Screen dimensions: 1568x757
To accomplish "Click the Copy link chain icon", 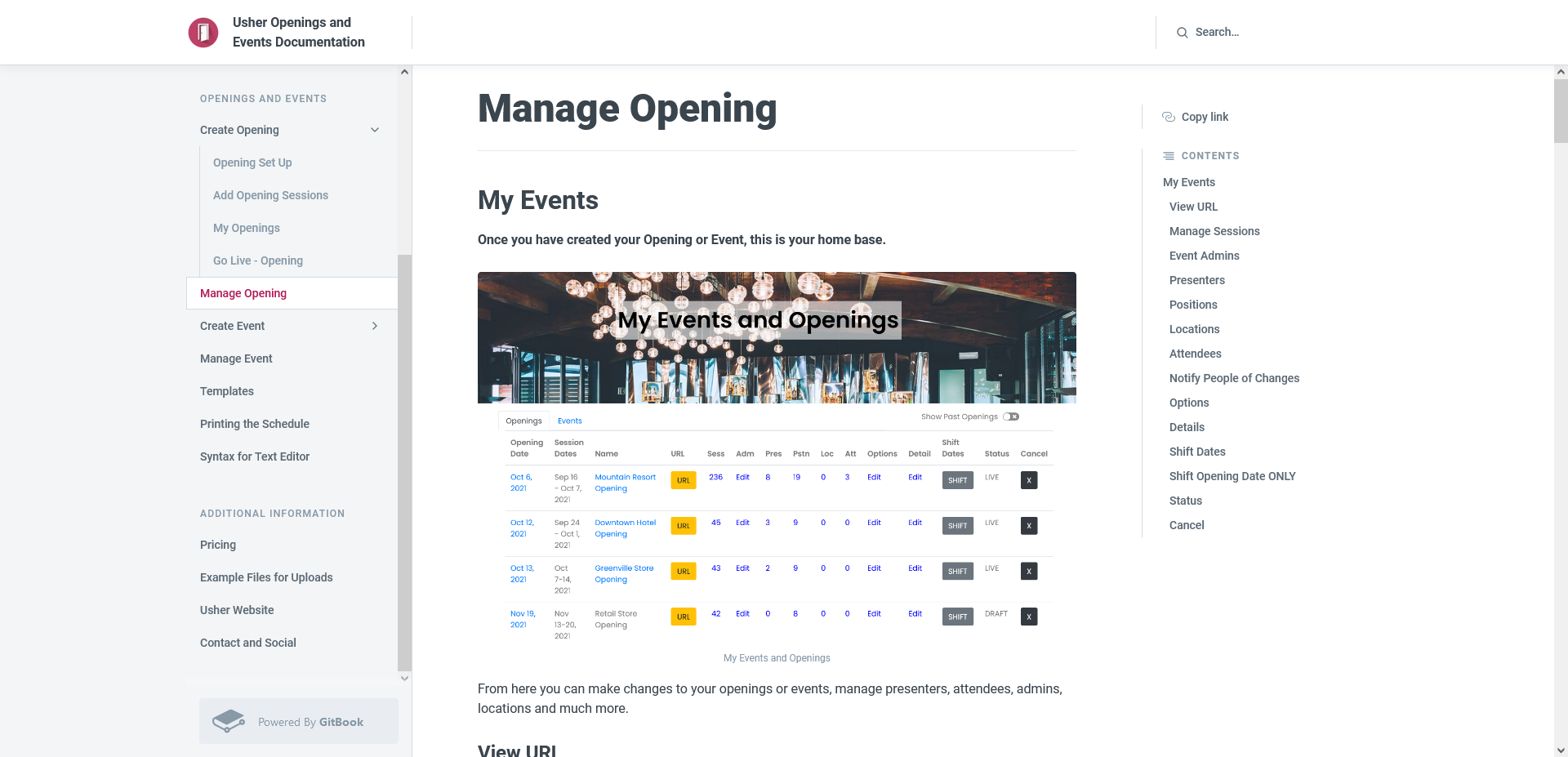I will (x=1169, y=117).
